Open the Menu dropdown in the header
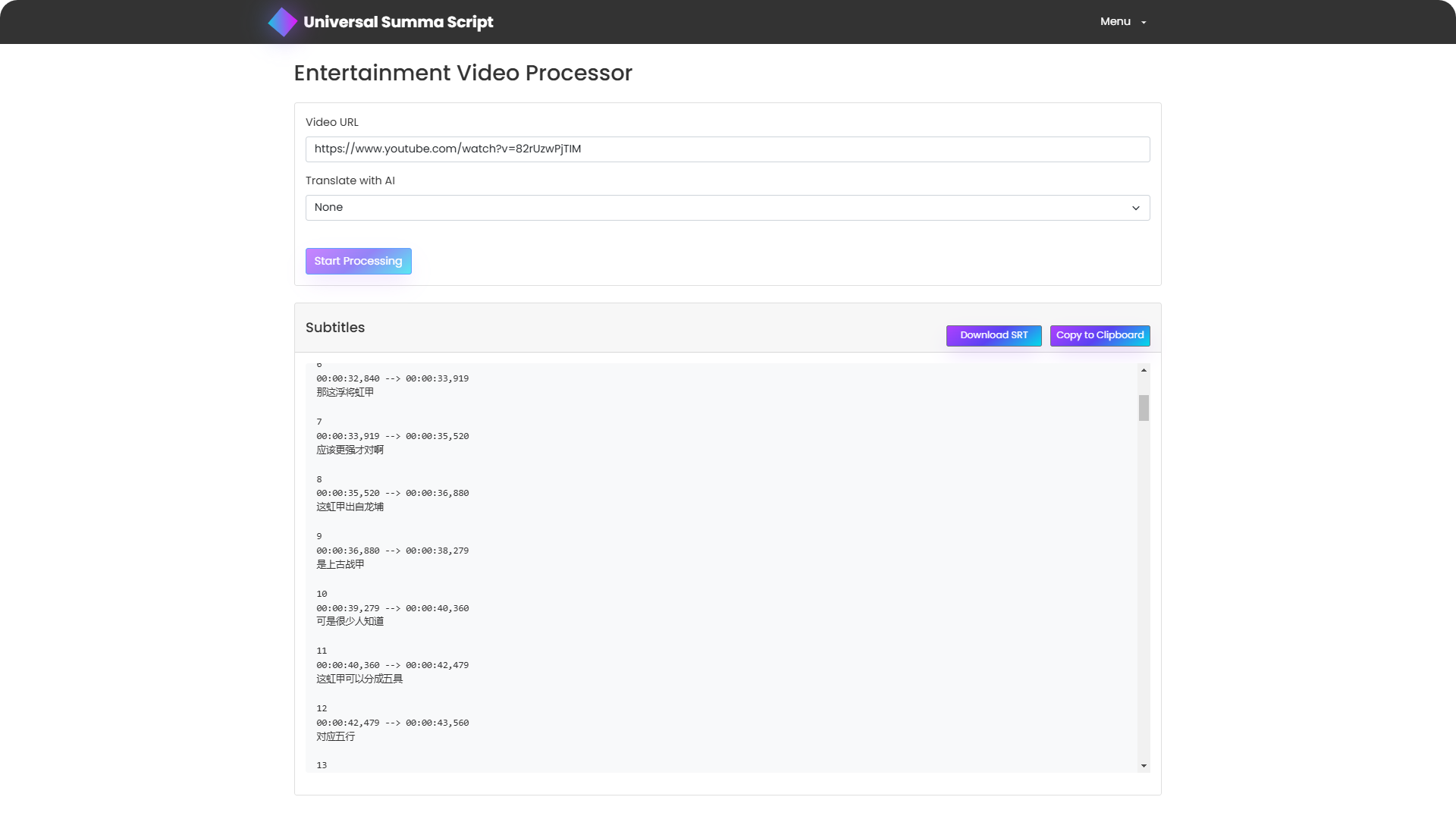Screen dimensions: 1456x819 point(1116,22)
